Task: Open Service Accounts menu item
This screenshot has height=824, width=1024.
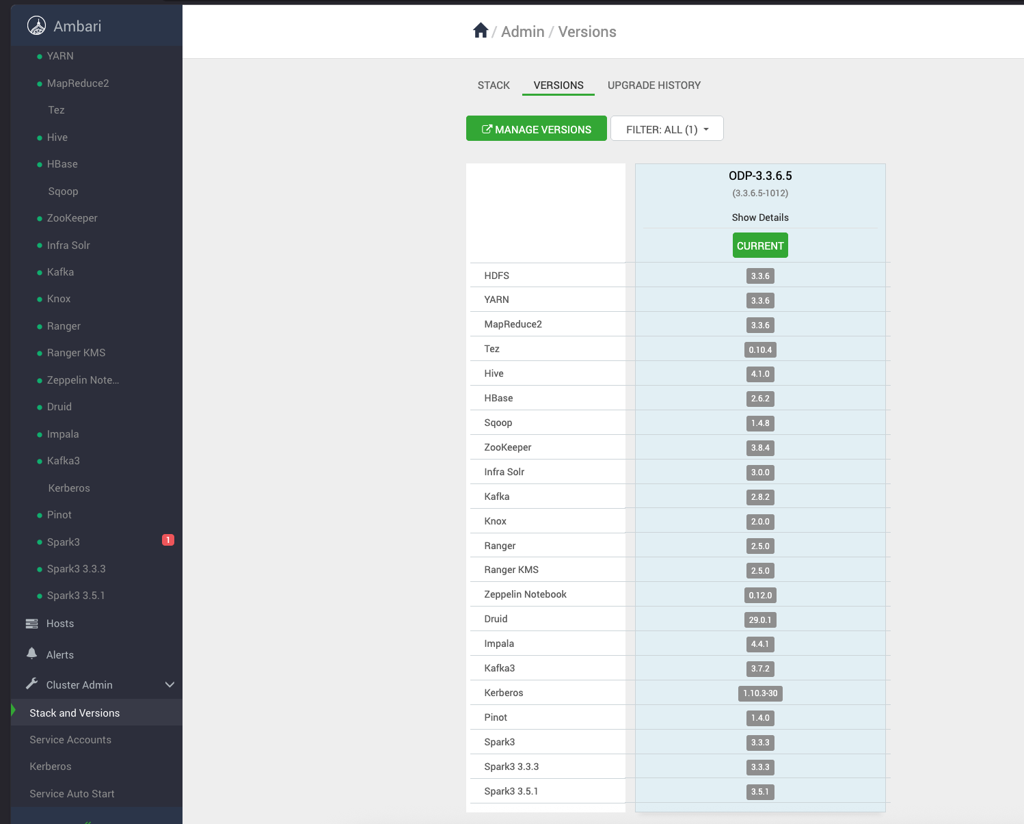Action: pyautogui.click(x=70, y=740)
